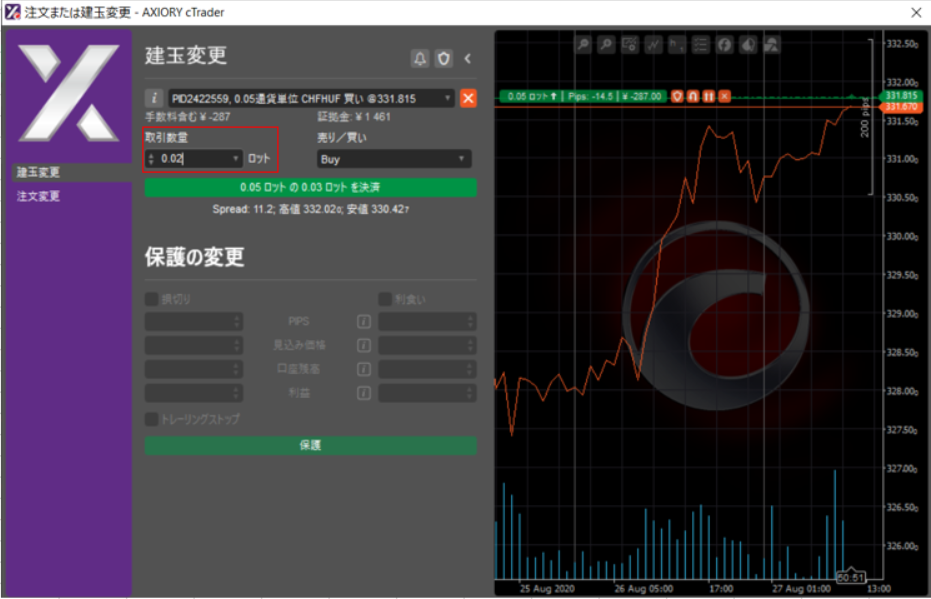Click the reverse position icon on chart line
The height and width of the screenshot is (599, 931).
[x=693, y=96]
